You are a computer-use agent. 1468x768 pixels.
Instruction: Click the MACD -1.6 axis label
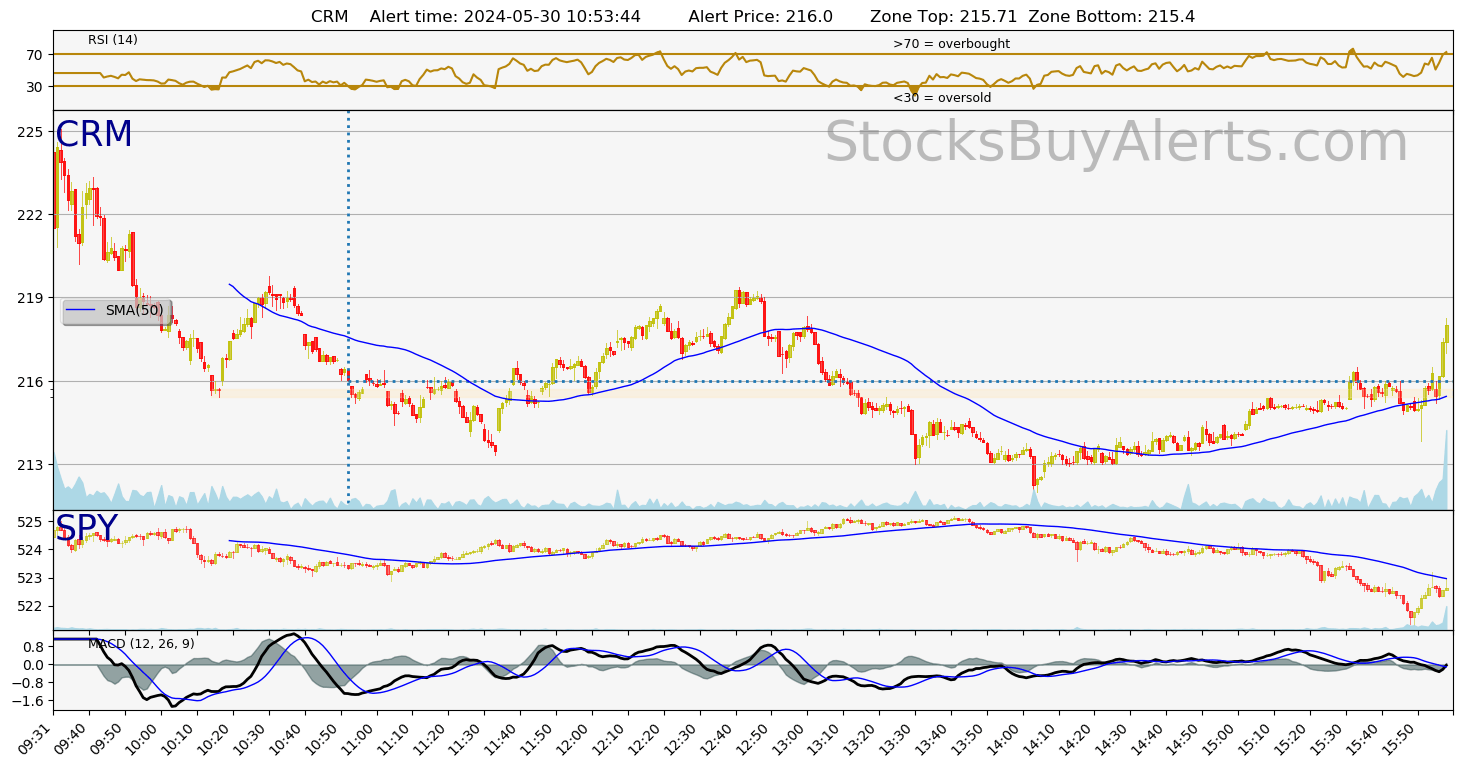coord(29,702)
